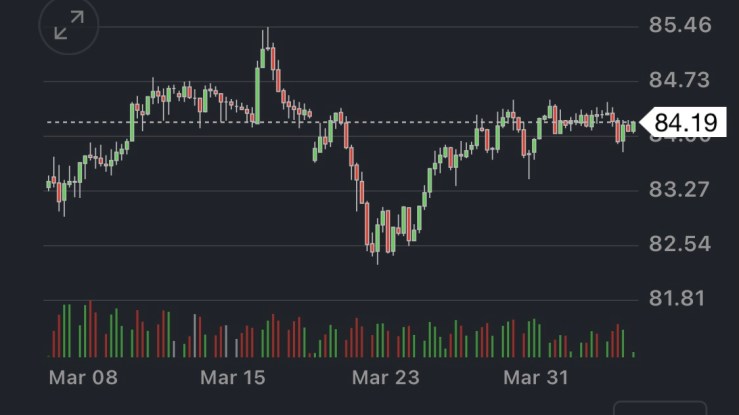The image size is (739, 415).
Task: Click the rightmost latest candlestick
Action: tap(633, 126)
